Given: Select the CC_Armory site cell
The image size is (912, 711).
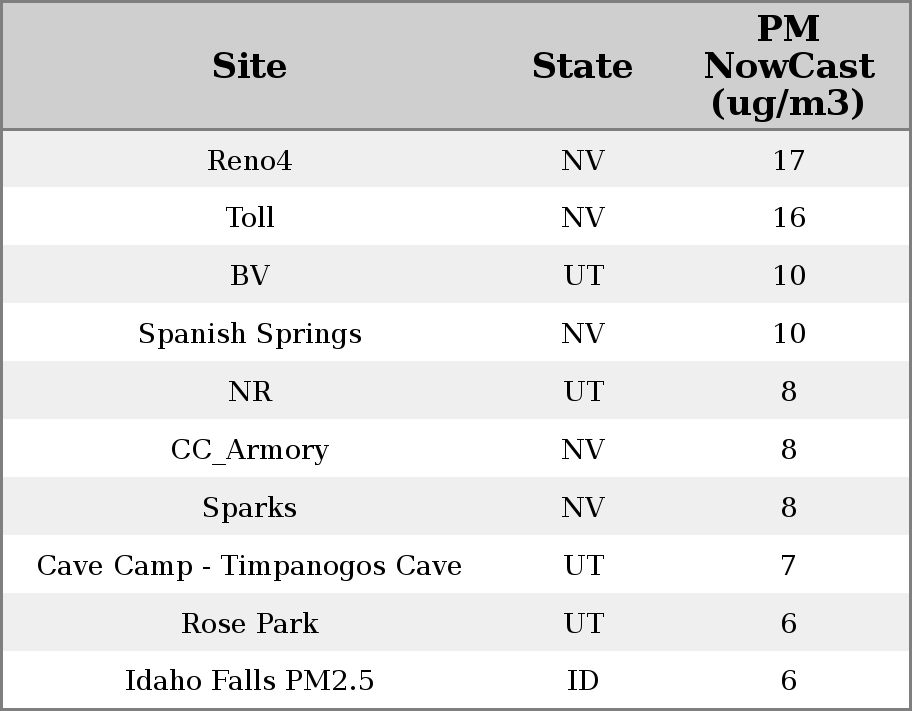Looking at the screenshot, I should (x=250, y=450).
